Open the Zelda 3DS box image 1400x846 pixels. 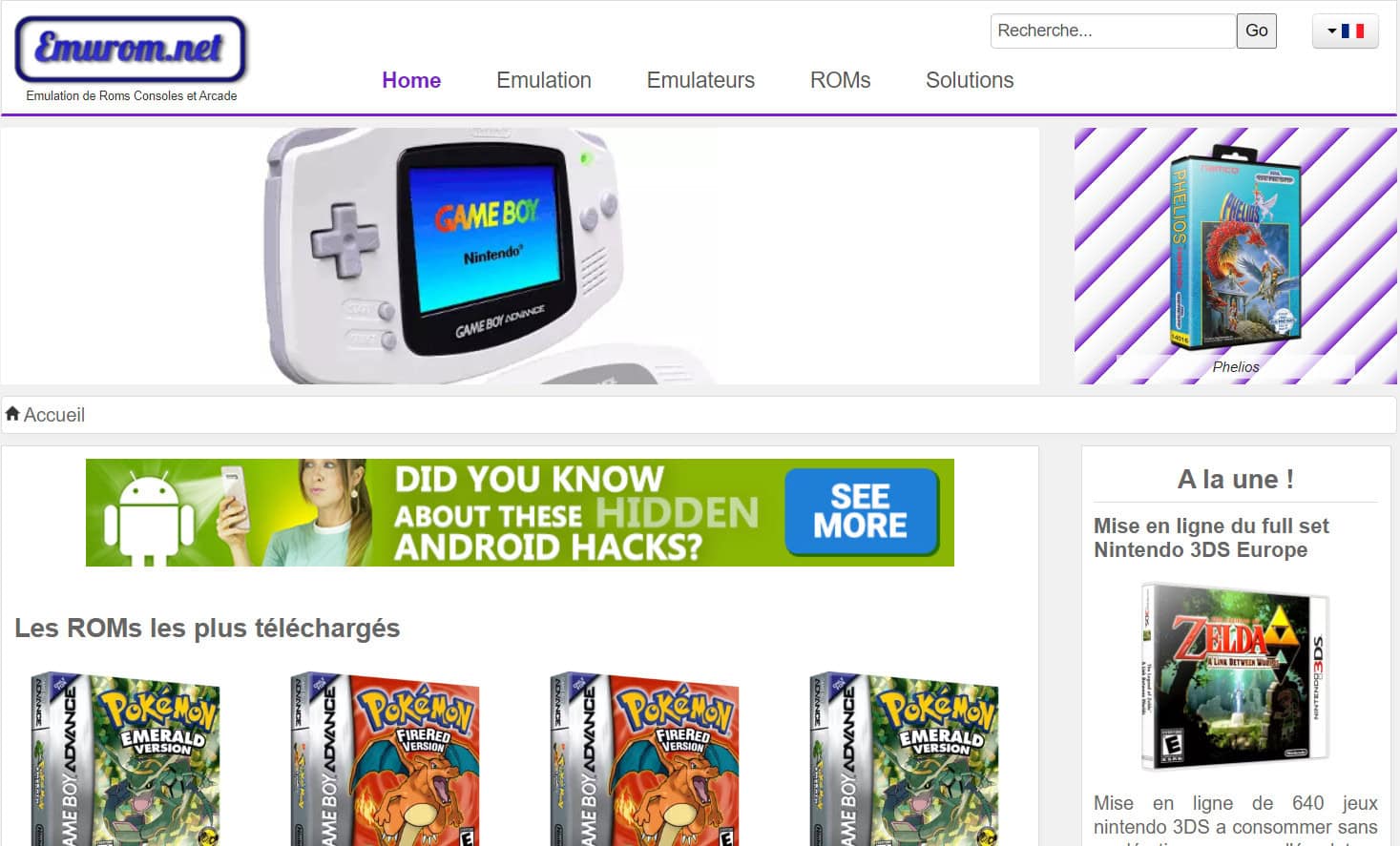coord(1235,676)
